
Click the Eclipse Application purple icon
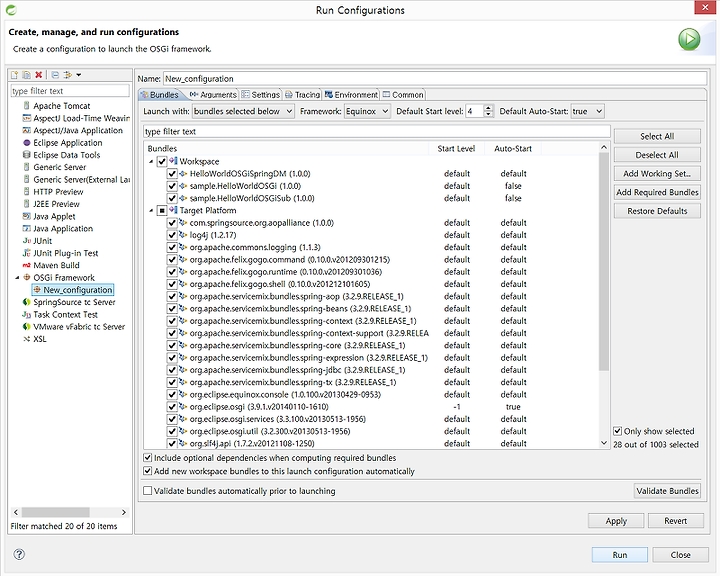tap(27, 142)
